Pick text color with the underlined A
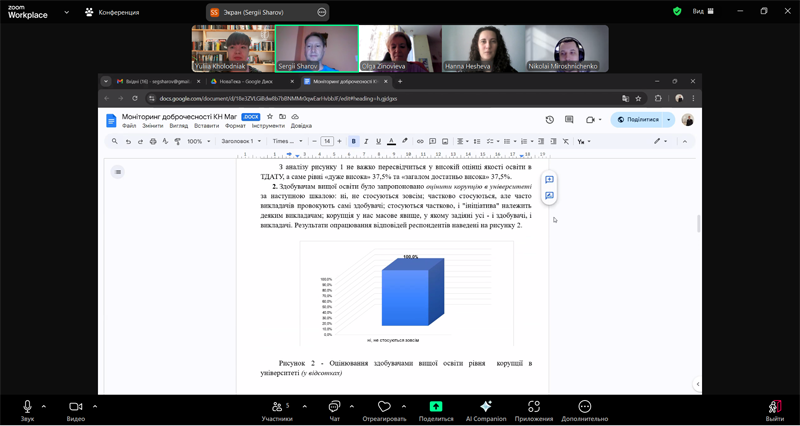 point(391,141)
